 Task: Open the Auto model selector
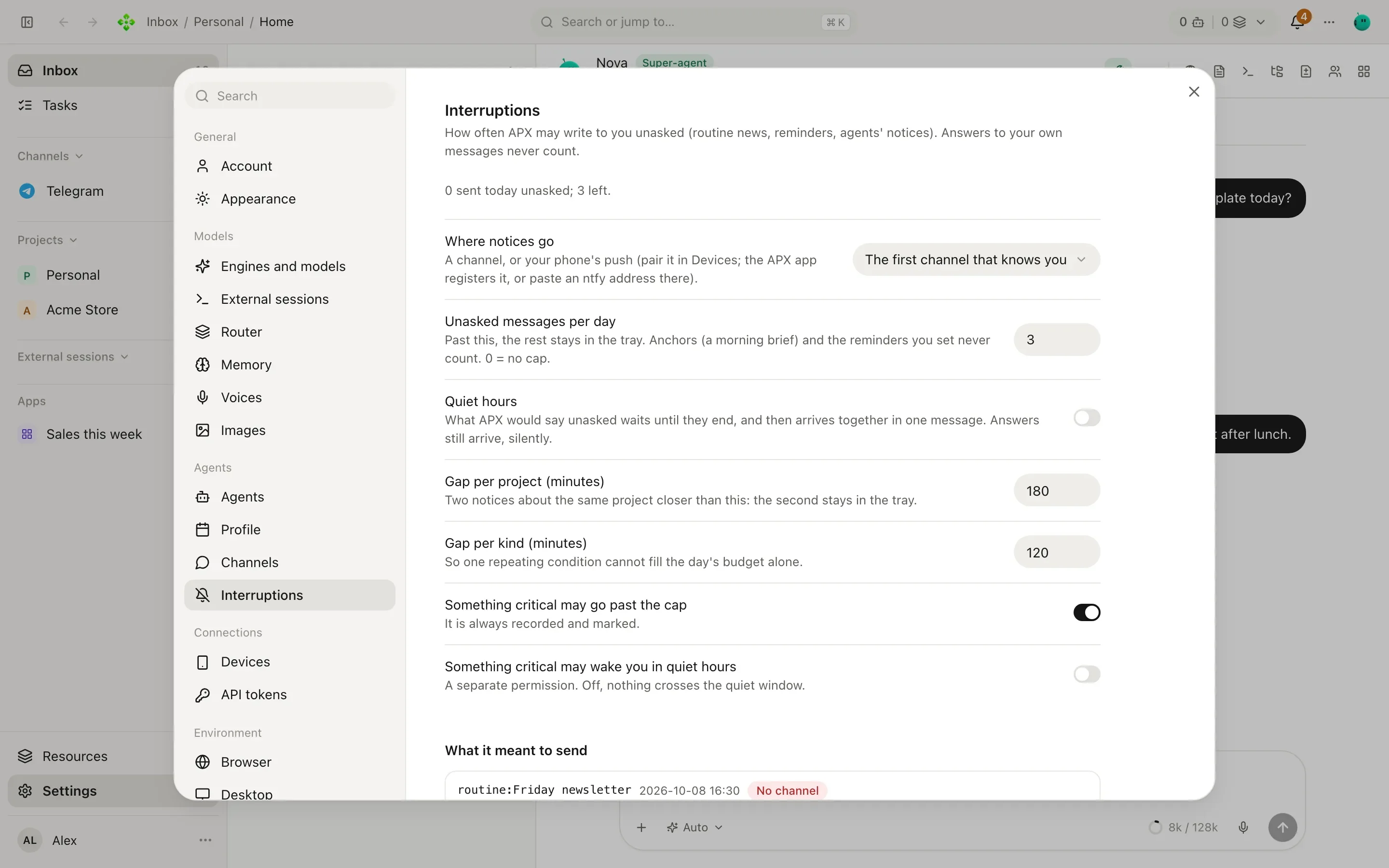pyautogui.click(x=694, y=827)
